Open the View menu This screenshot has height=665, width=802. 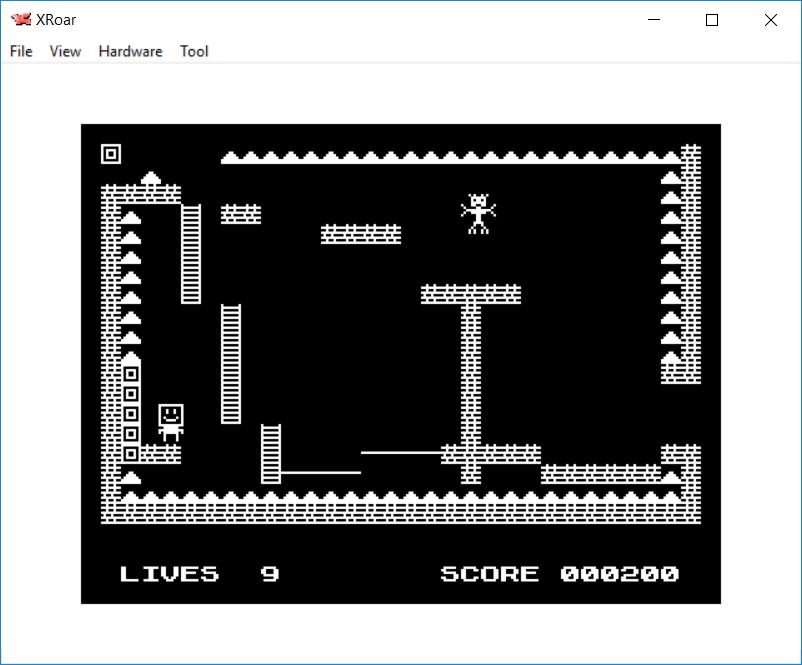coord(65,51)
